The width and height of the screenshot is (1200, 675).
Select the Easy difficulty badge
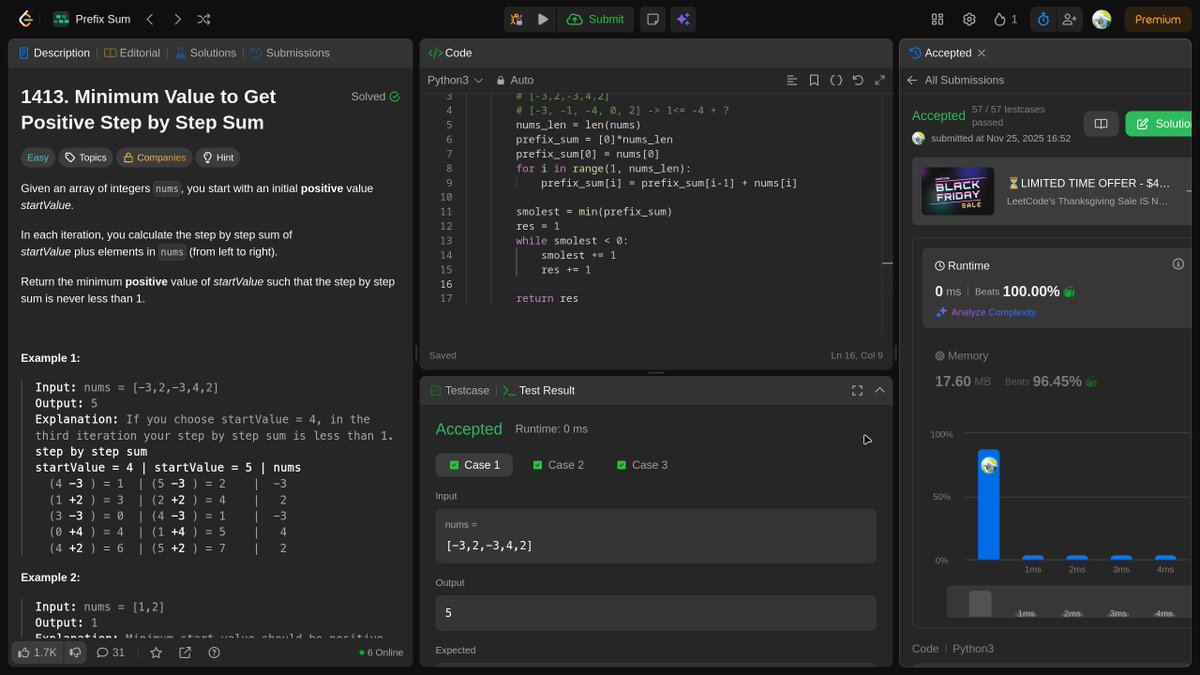pyautogui.click(x=38, y=157)
